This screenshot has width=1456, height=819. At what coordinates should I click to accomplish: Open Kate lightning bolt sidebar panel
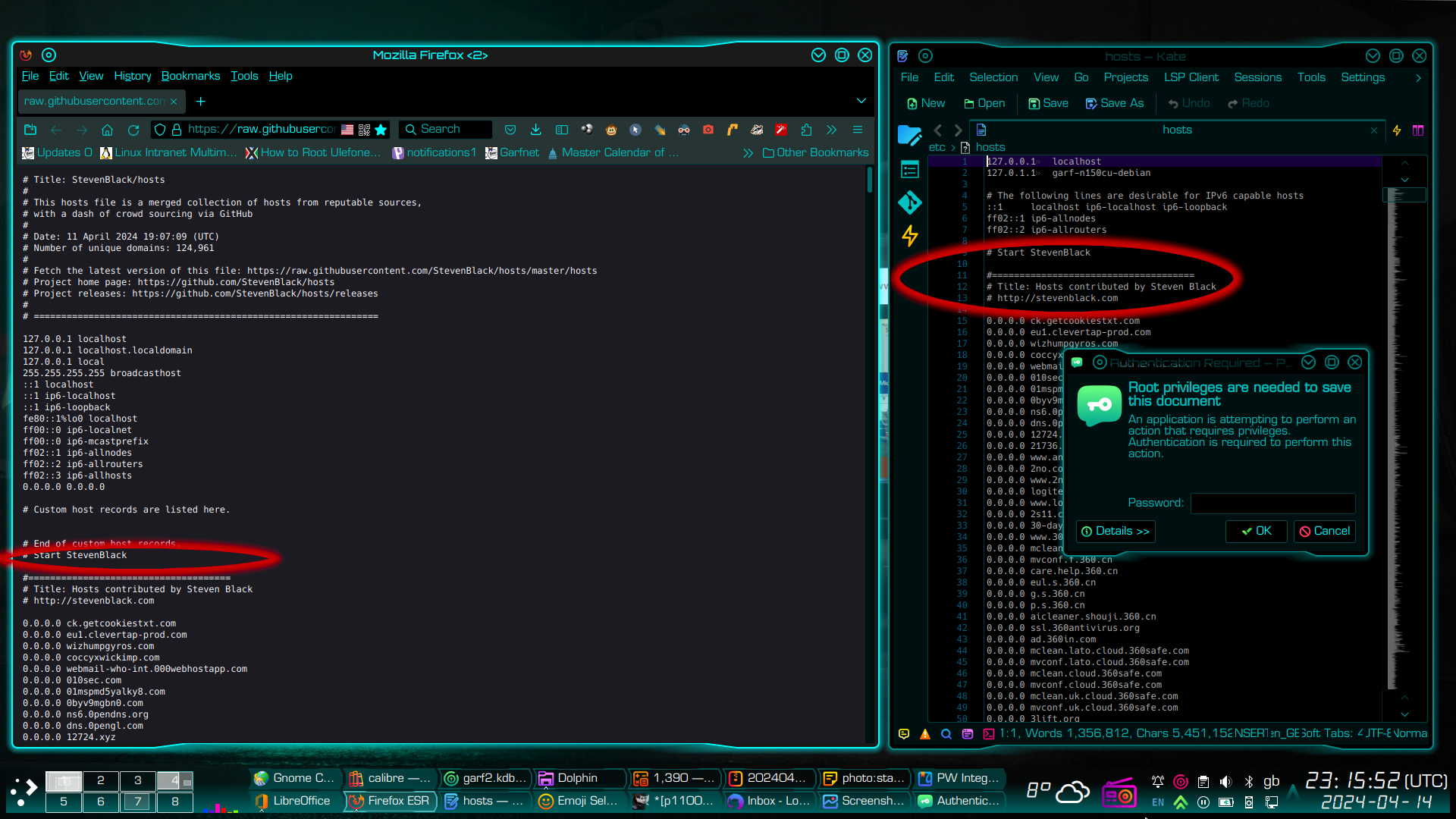[909, 236]
